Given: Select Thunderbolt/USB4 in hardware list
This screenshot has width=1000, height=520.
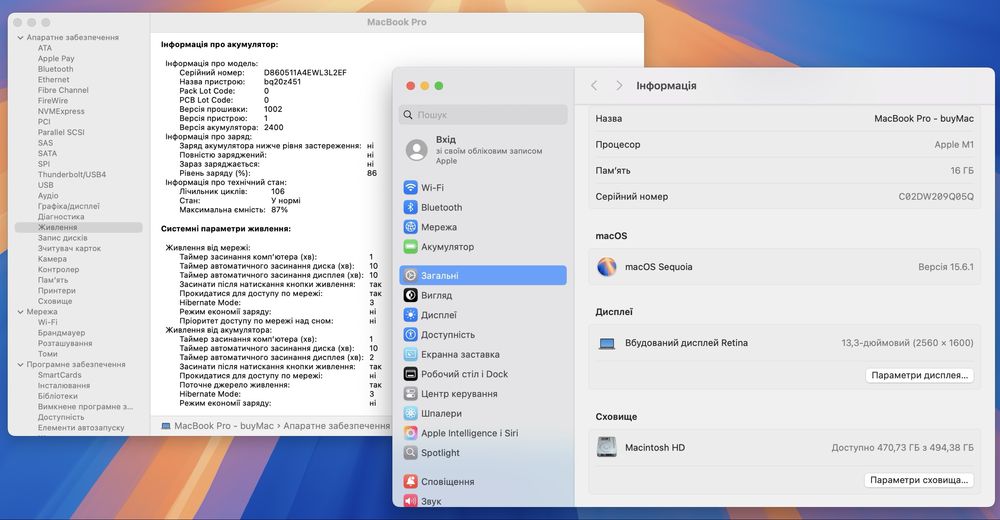Looking at the screenshot, I should (x=72, y=174).
